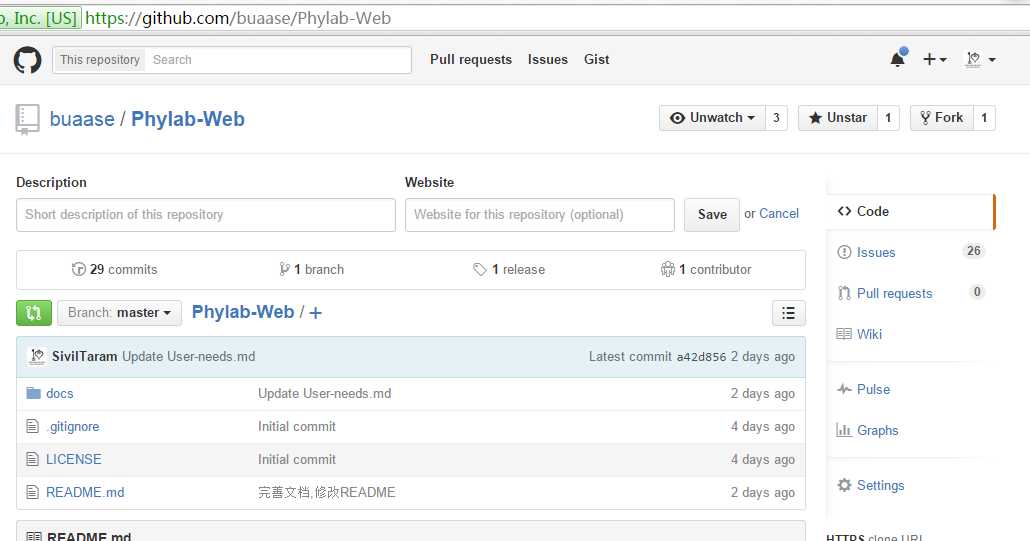Image resolution: width=1030 pixels, height=541 pixels.
Task: Click the Code brackets icon in sidebar
Action: point(844,211)
